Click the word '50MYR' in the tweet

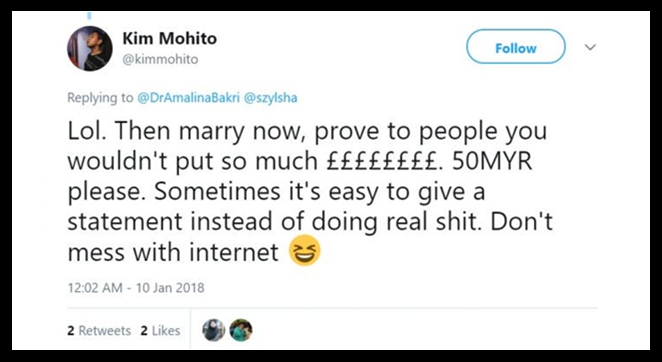[492, 161]
